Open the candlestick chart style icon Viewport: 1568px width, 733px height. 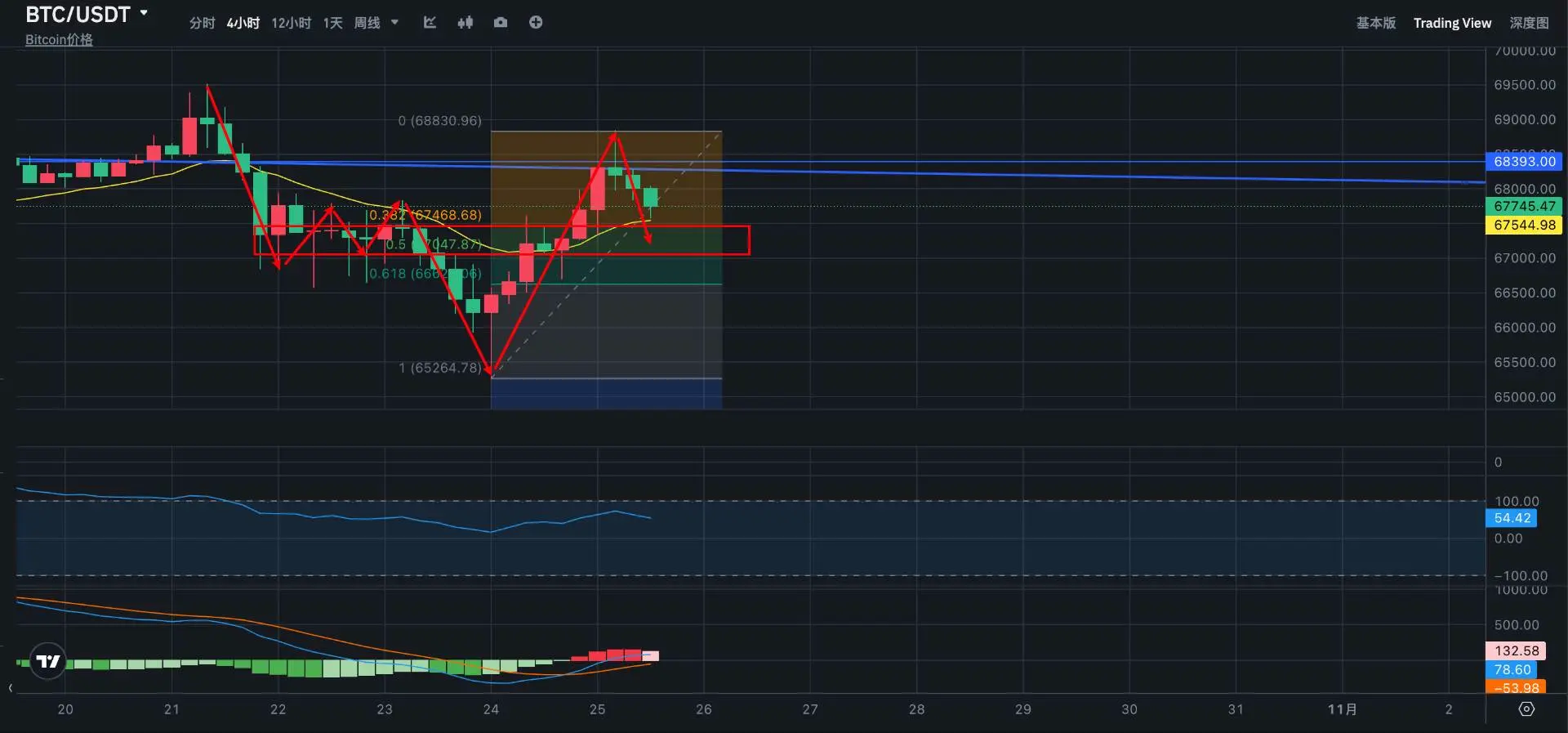[x=465, y=22]
